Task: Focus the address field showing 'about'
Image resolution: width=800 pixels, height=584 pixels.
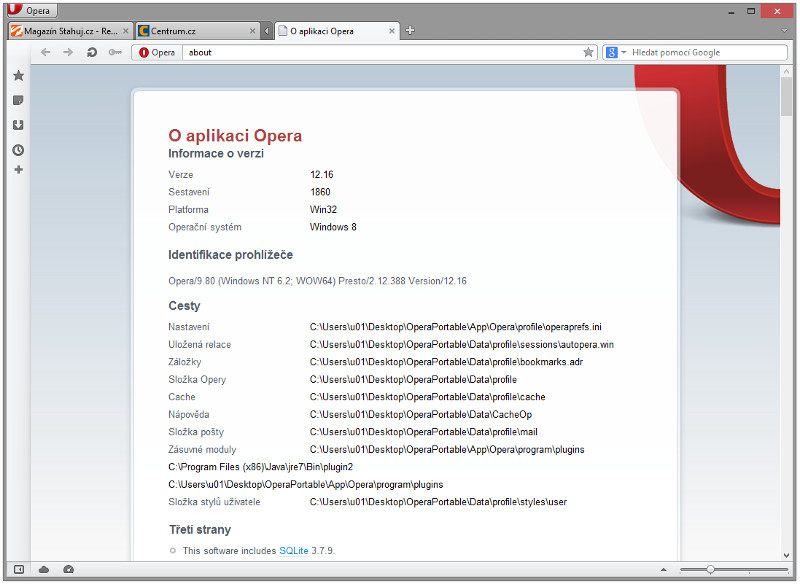Action: pyautogui.click(x=383, y=53)
